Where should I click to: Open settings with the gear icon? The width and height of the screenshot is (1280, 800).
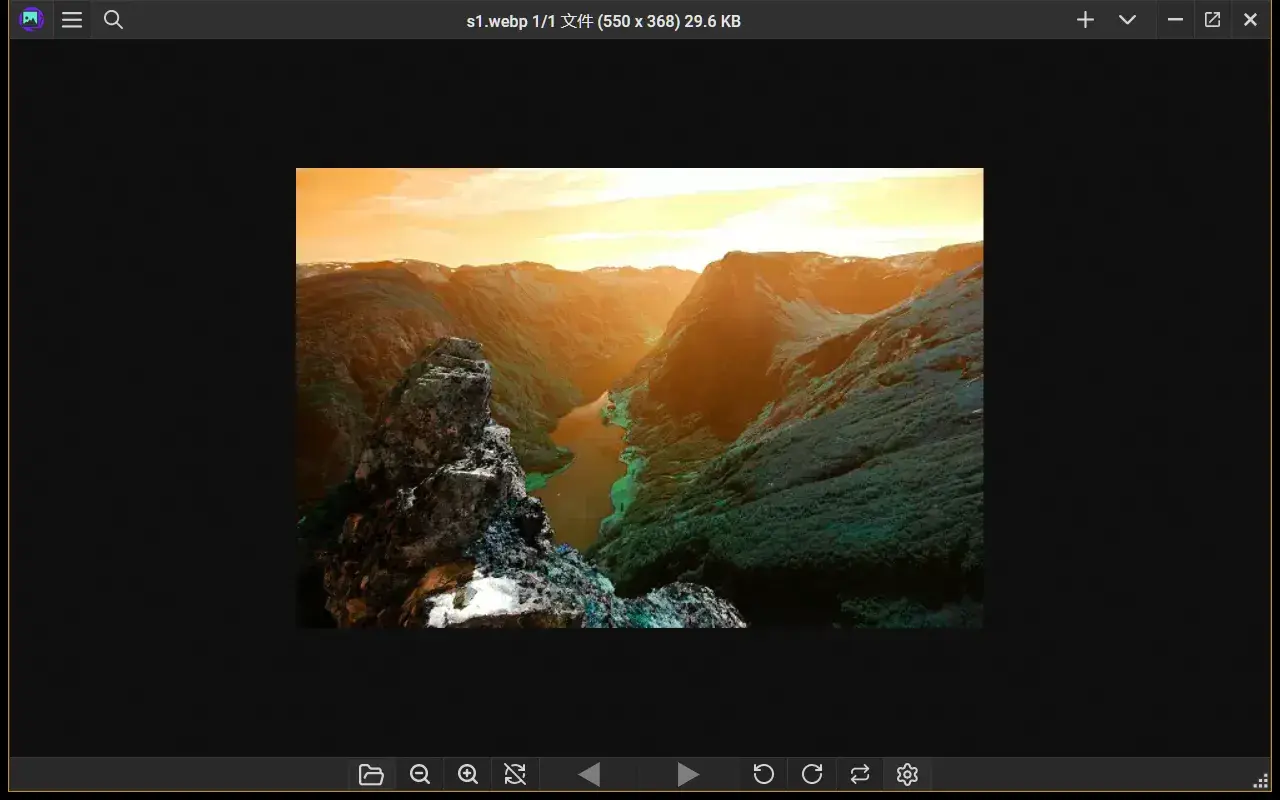click(907, 774)
